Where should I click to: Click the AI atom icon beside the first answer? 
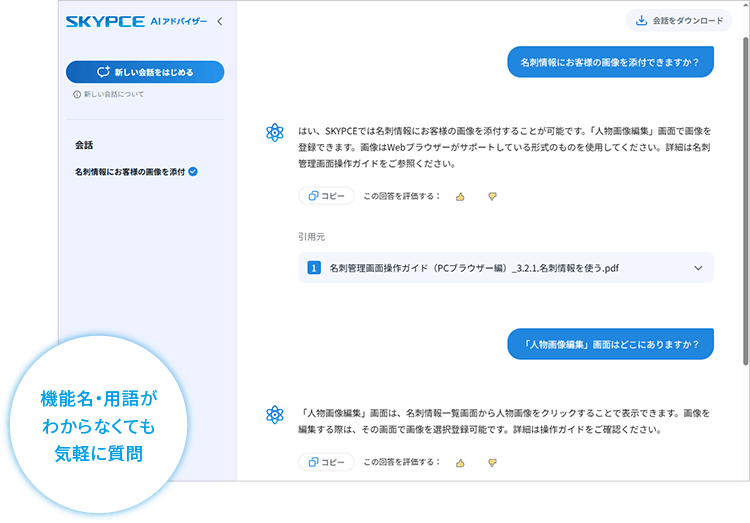[275, 132]
